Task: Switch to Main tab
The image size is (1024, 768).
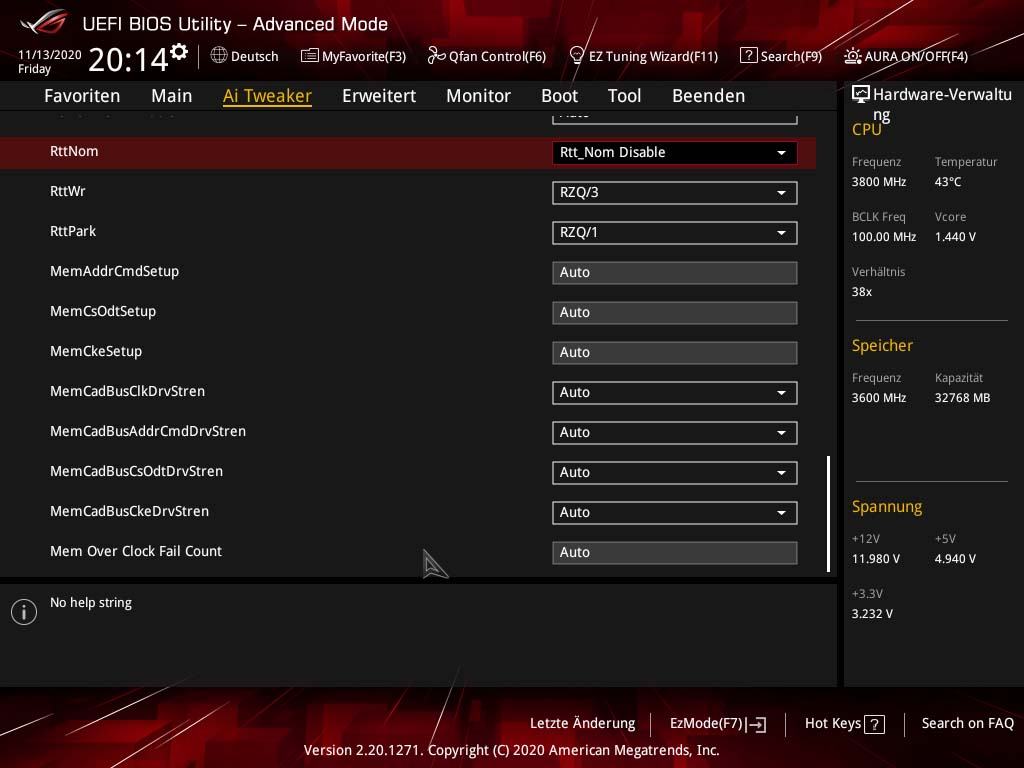Action: click(172, 96)
